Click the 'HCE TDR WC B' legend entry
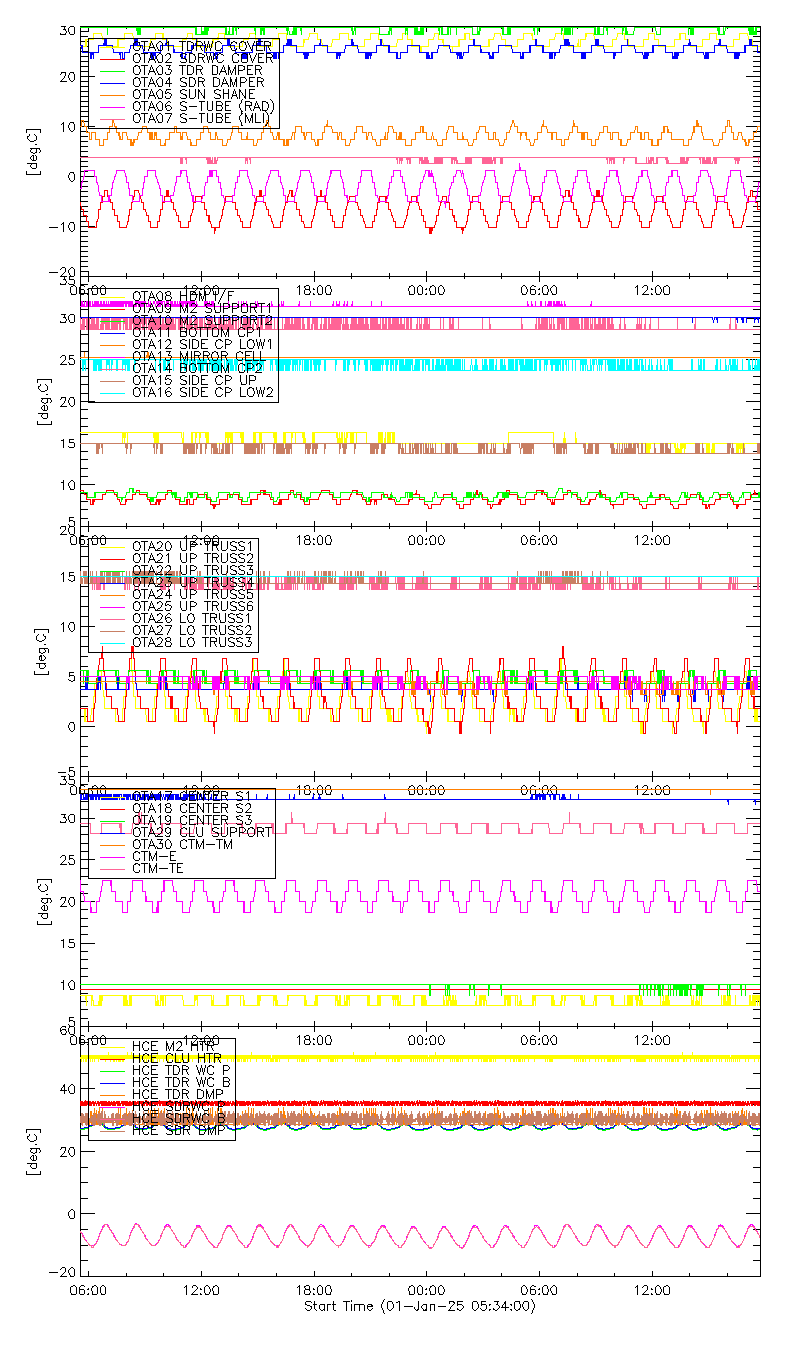 181,1082
